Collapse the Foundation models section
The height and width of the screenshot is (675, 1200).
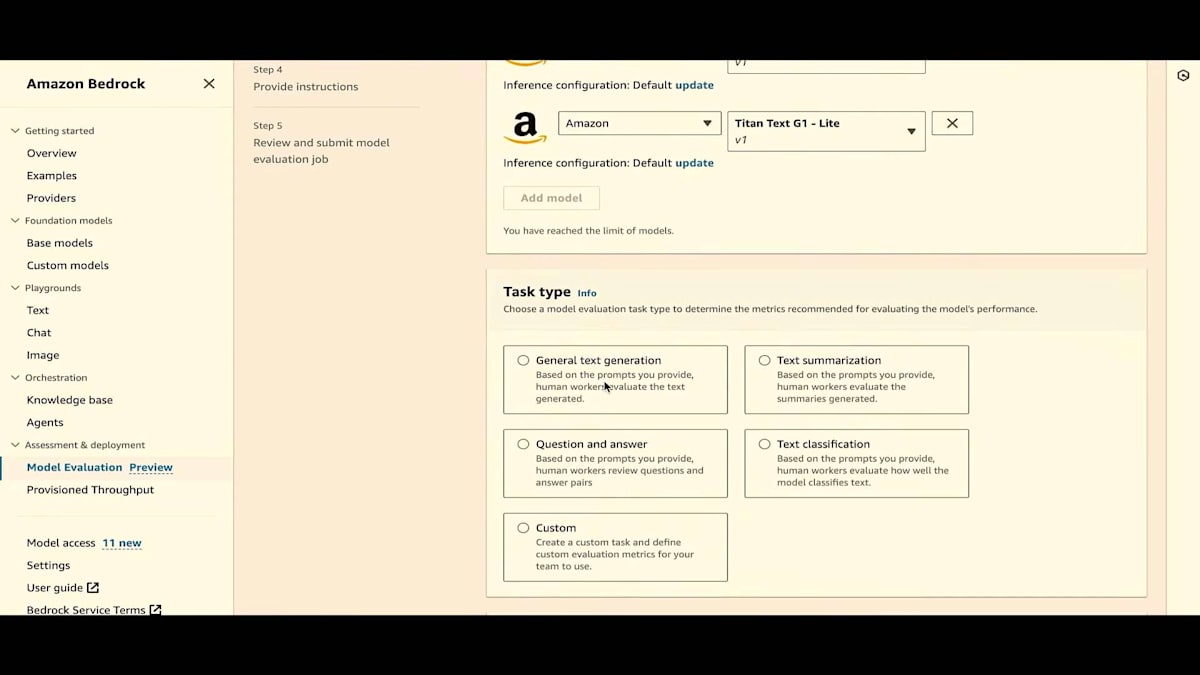(x=15, y=221)
